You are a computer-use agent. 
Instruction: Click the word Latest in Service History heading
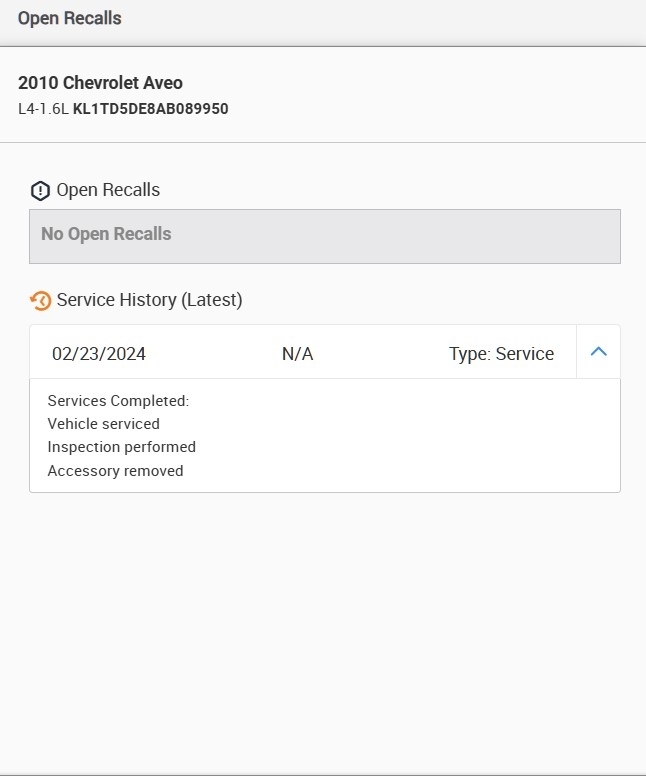pyautogui.click(x=210, y=300)
